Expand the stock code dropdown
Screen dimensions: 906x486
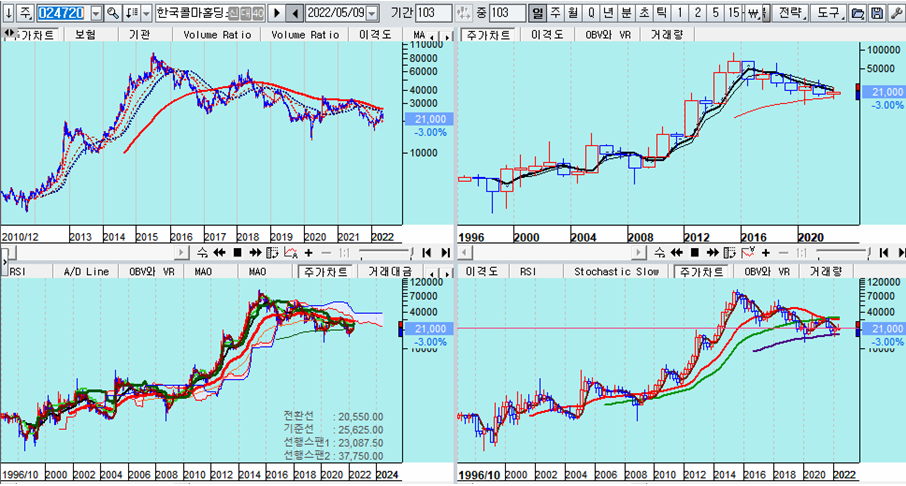[95, 13]
